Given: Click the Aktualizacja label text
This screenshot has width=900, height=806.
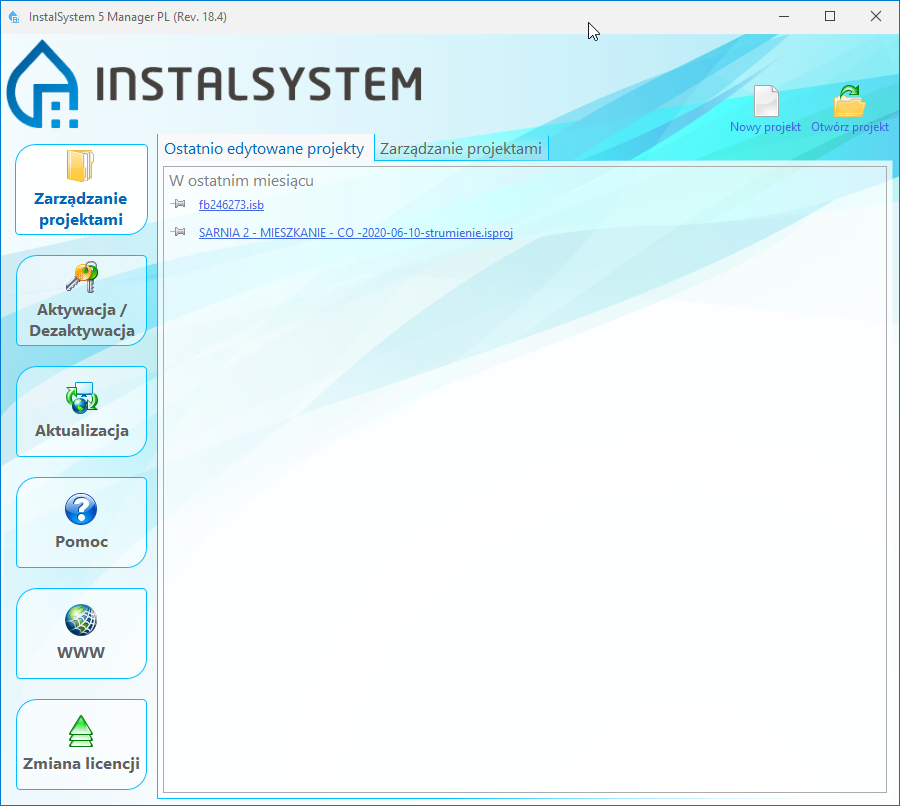Looking at the screenshot, I should [x=82, y=431].
